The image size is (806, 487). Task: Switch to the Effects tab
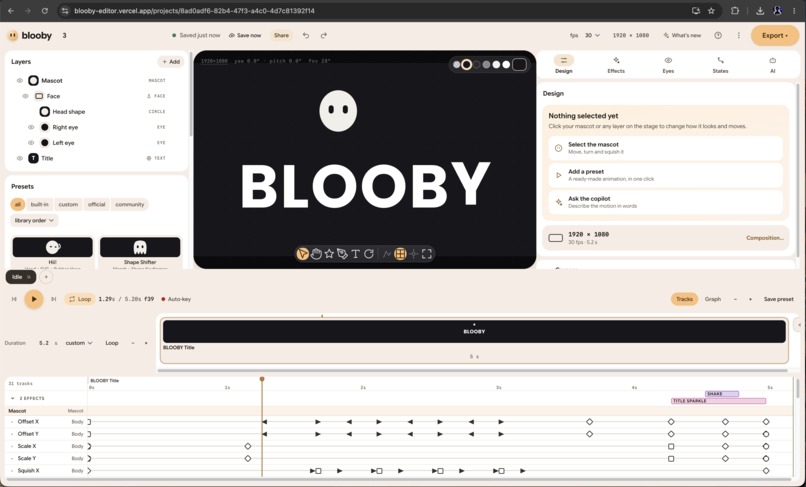click(616, 65)
